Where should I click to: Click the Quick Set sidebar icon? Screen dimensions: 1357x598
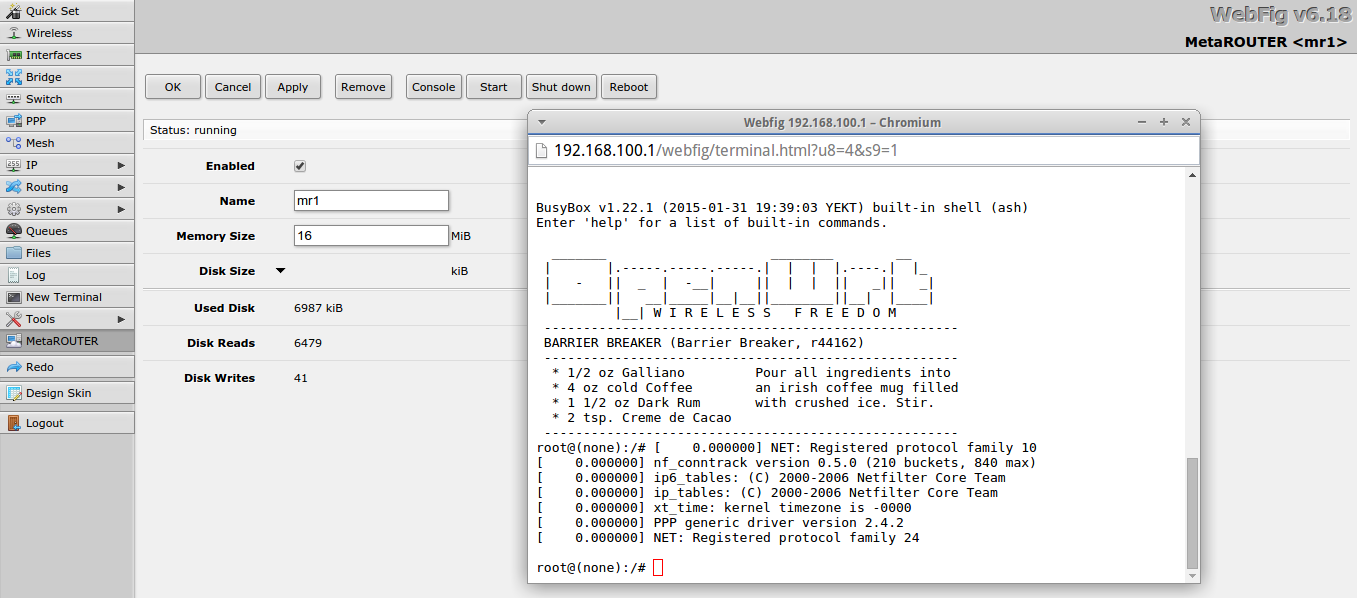click(x=14, y=11)
